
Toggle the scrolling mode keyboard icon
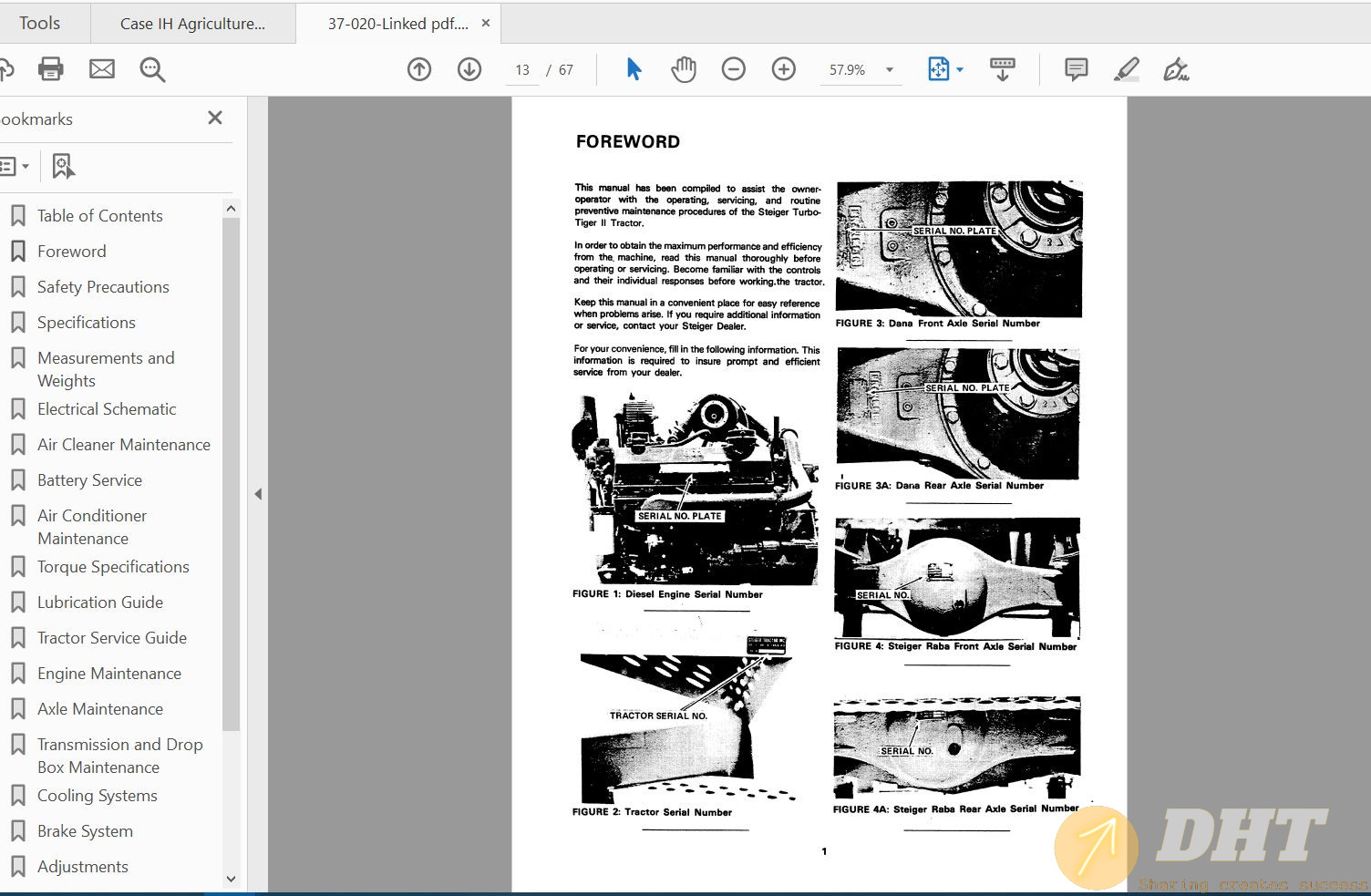1003,69
